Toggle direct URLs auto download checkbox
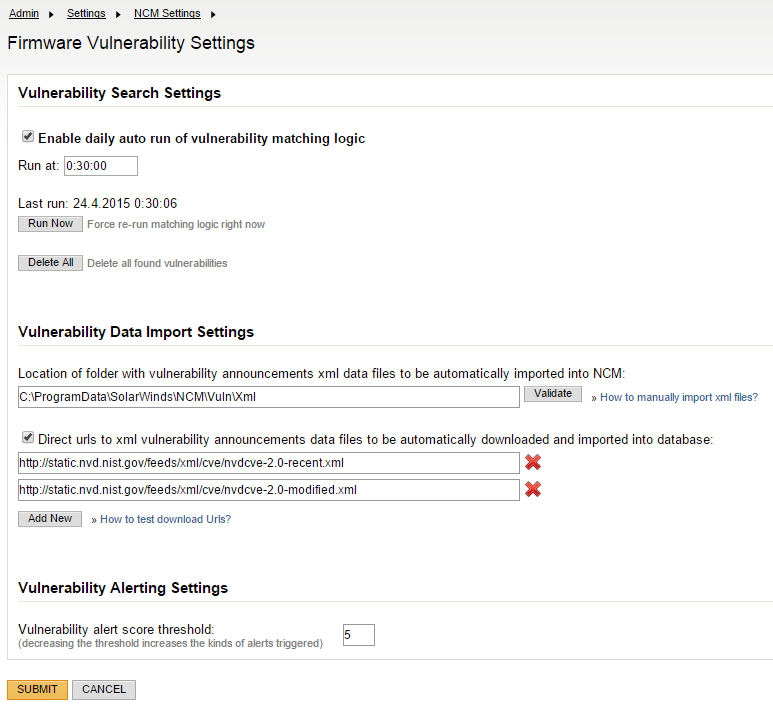Viewport: 773px width, 706px height. [28, 437]
